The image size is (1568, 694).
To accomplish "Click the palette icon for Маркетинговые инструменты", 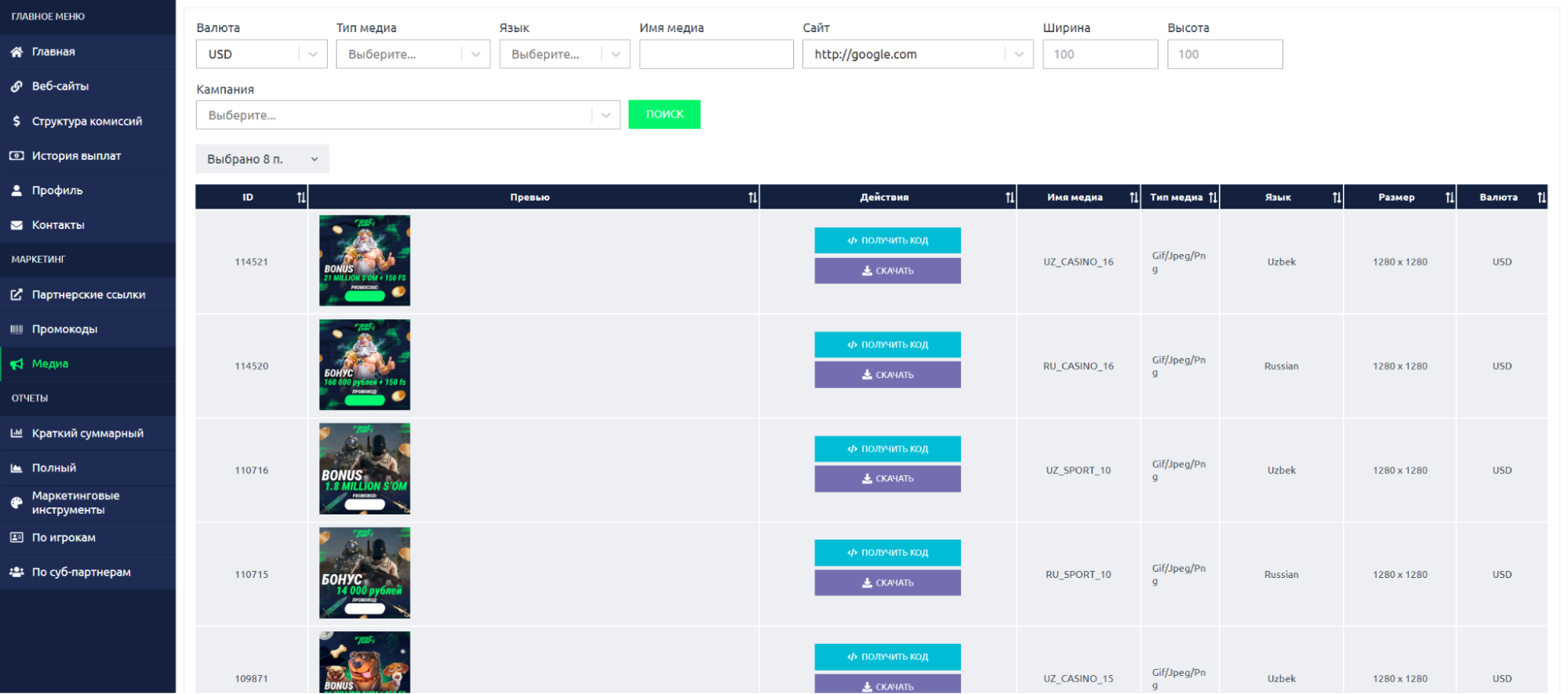I will pos(16,503).
